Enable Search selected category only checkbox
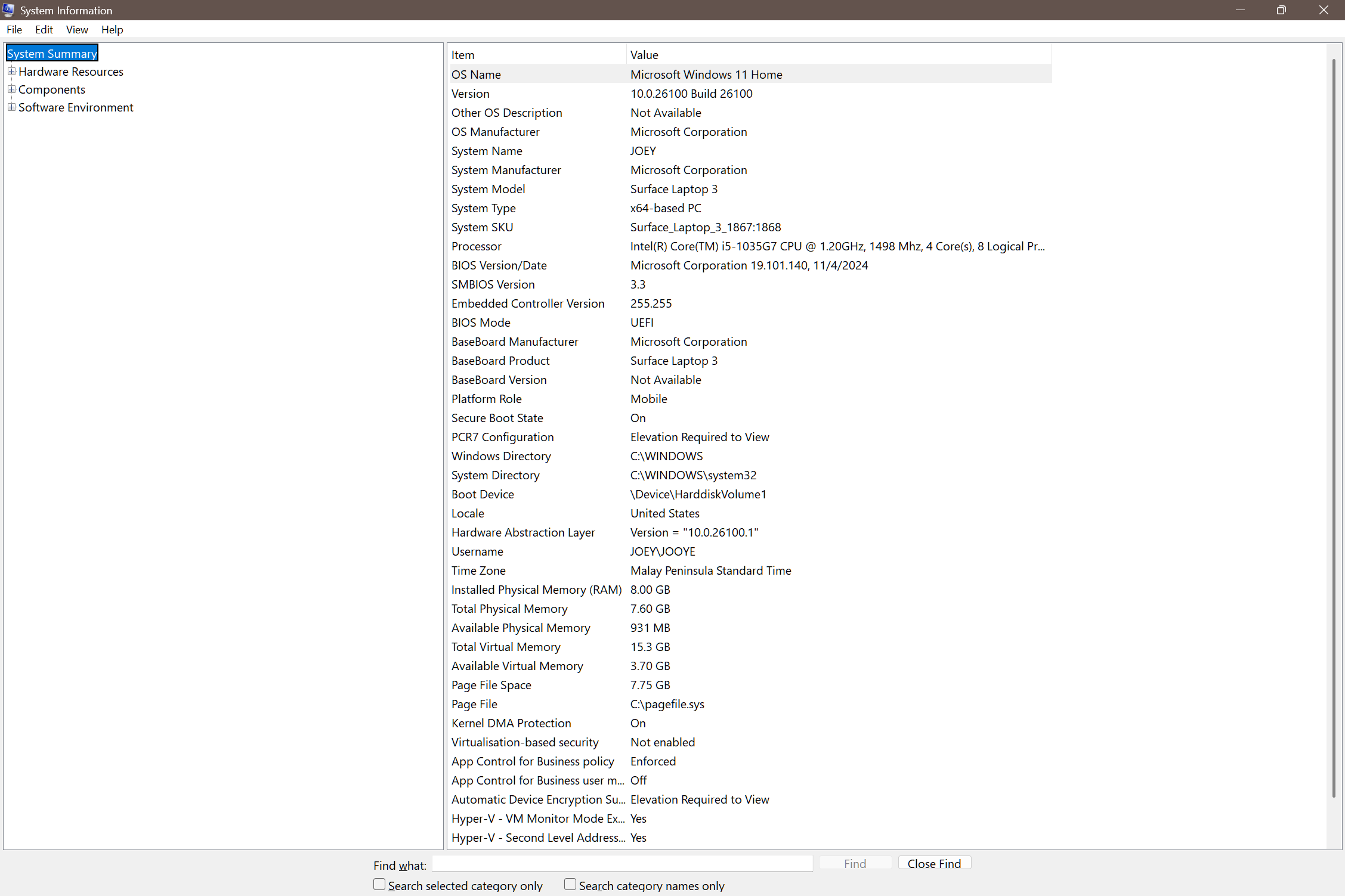This screenshot has width=1345, height=896. [x=379, y=885]
